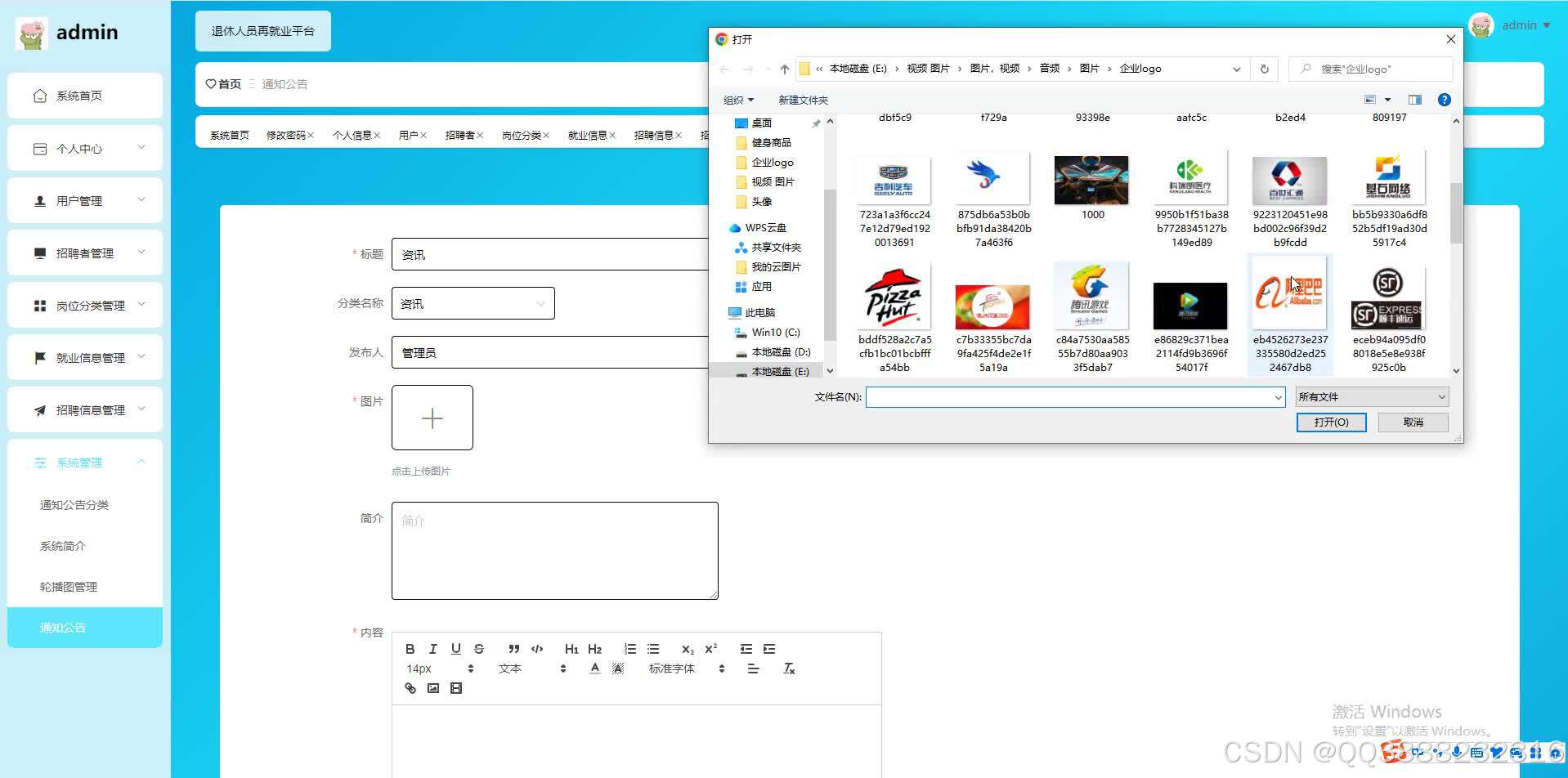Click the 取消 button in the file dialog
The image size is (1568, 778).
(1413, 422)
